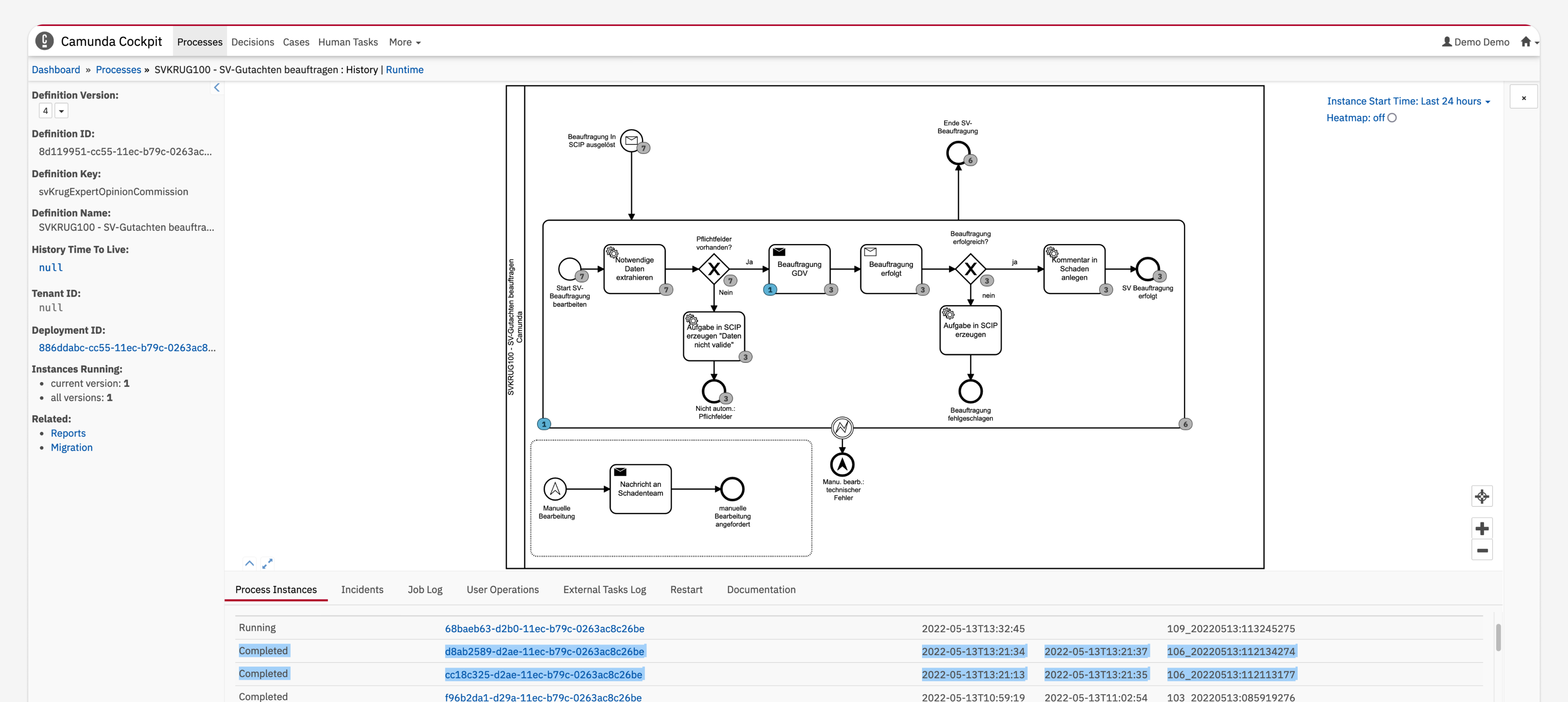1568x702 pixels.
Task: Open the External Tasks Log tab
Action: 604,589
